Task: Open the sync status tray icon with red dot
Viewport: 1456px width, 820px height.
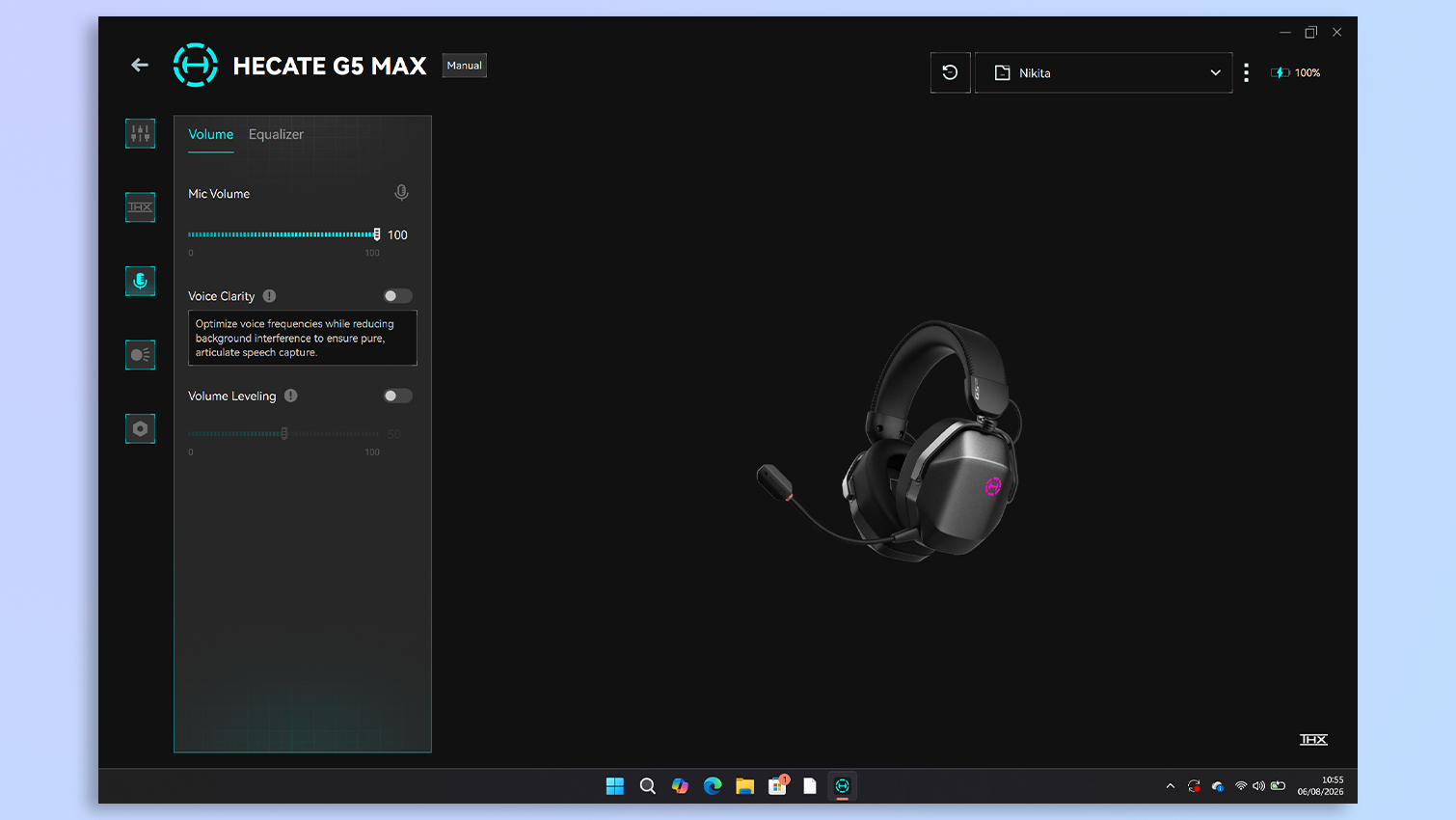Action: click(1194, 786)
